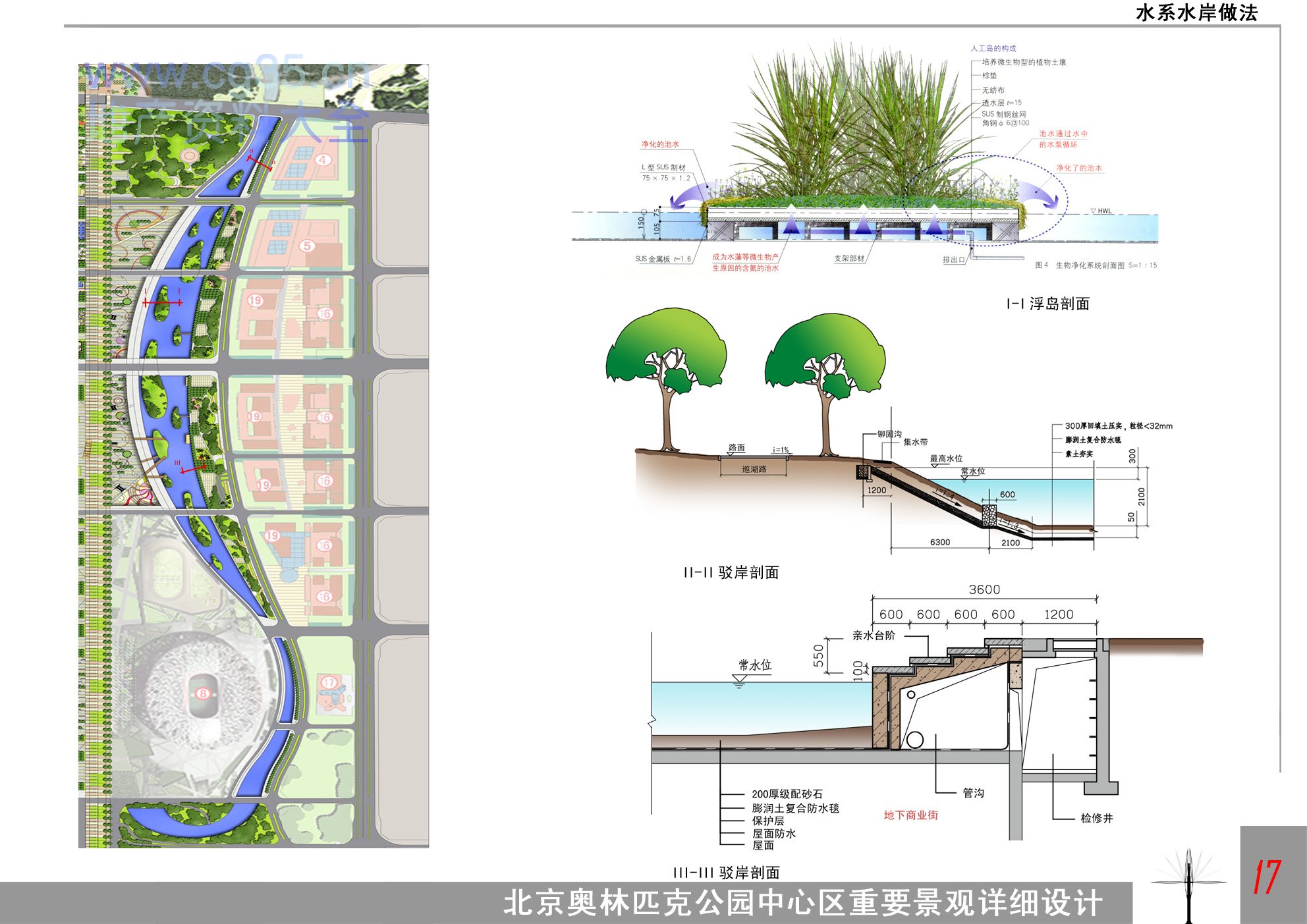
Task: Click the 检修井 label in section III-III
Action: click(1097, 818)
